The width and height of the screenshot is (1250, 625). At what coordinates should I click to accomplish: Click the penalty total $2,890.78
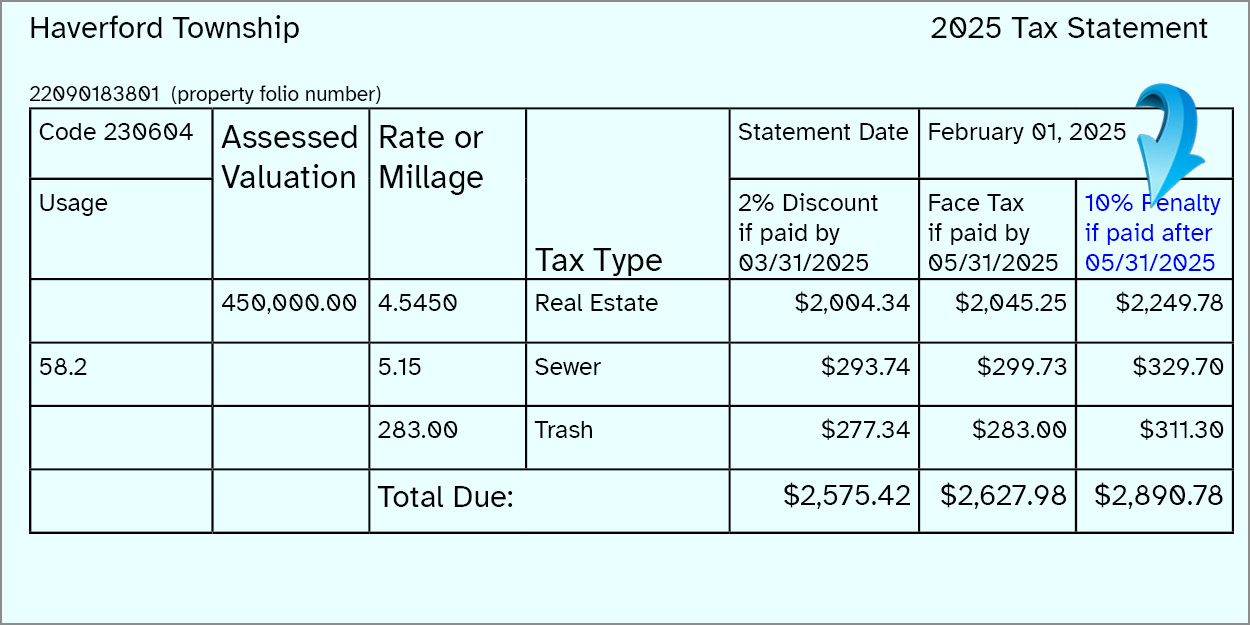coord(1159,495)
